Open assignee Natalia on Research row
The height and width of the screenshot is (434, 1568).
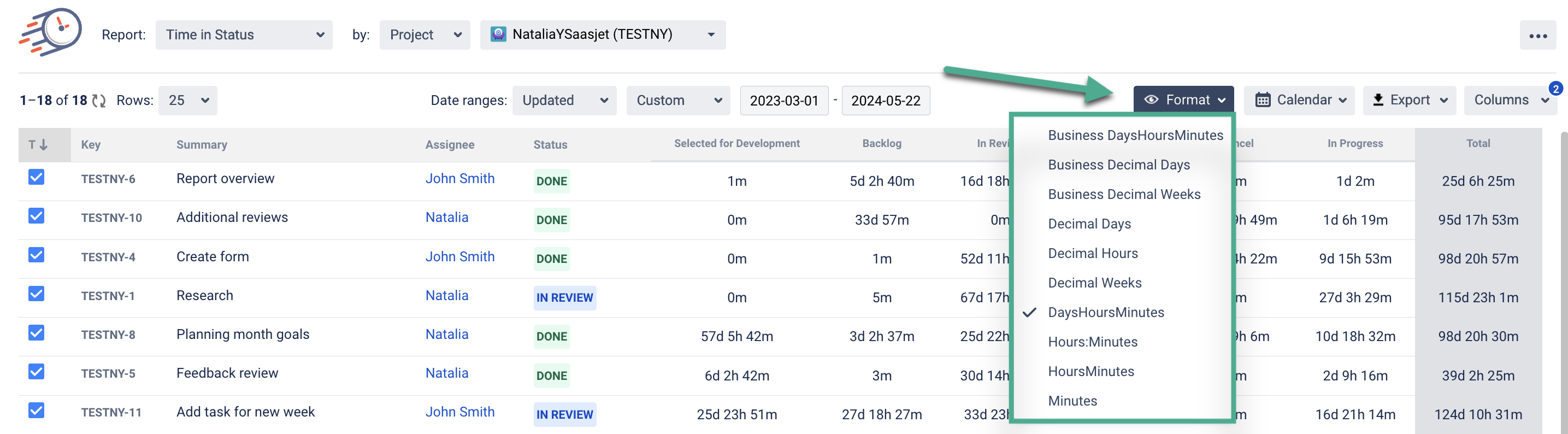(x=447, y=295)
